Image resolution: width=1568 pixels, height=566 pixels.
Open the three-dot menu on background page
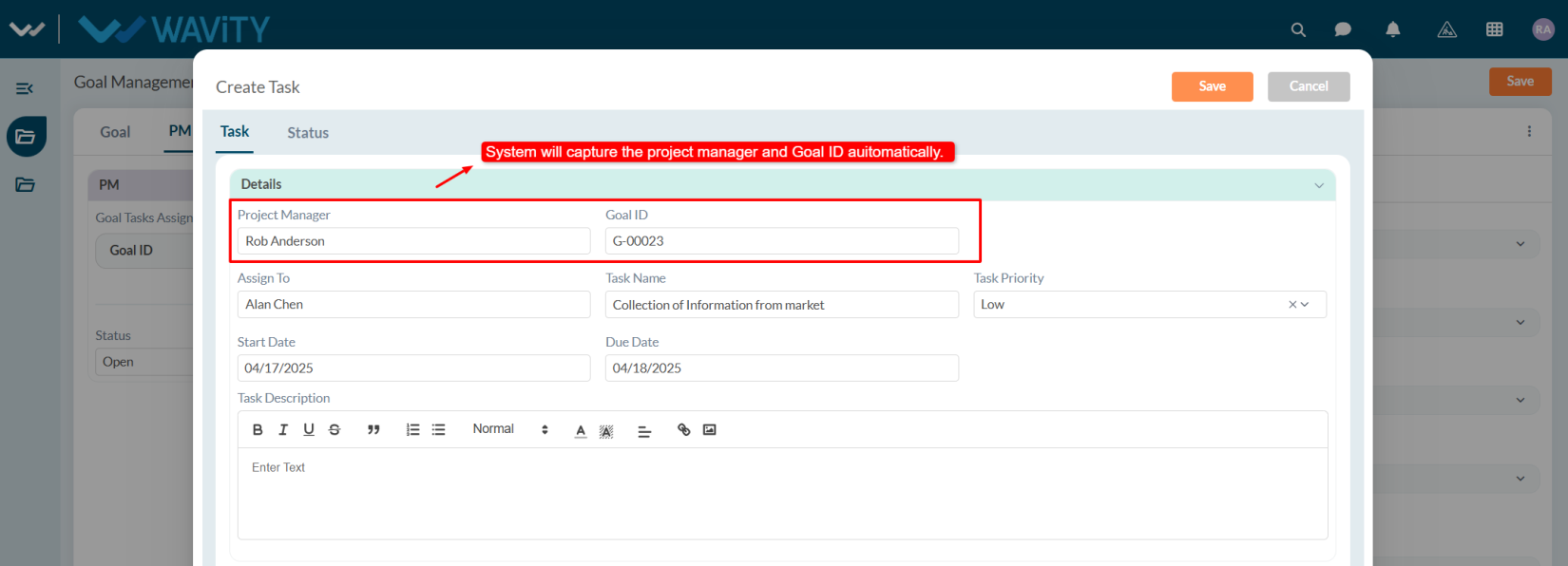point(1529,131)
